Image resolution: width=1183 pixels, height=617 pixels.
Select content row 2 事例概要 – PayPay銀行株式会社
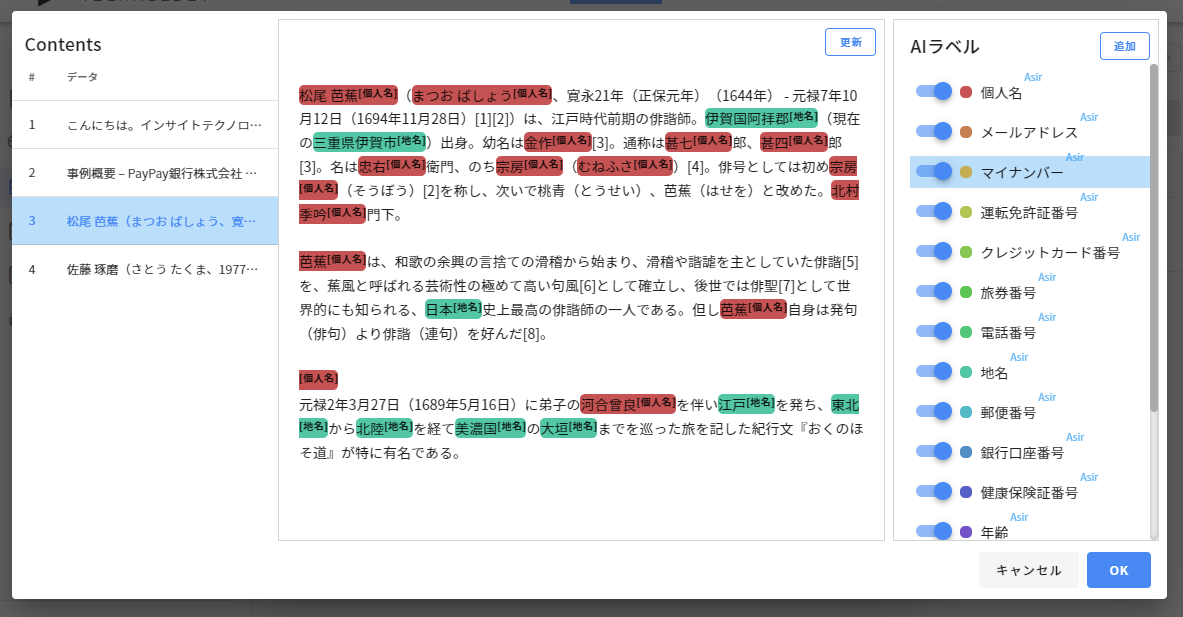point(145,173)
